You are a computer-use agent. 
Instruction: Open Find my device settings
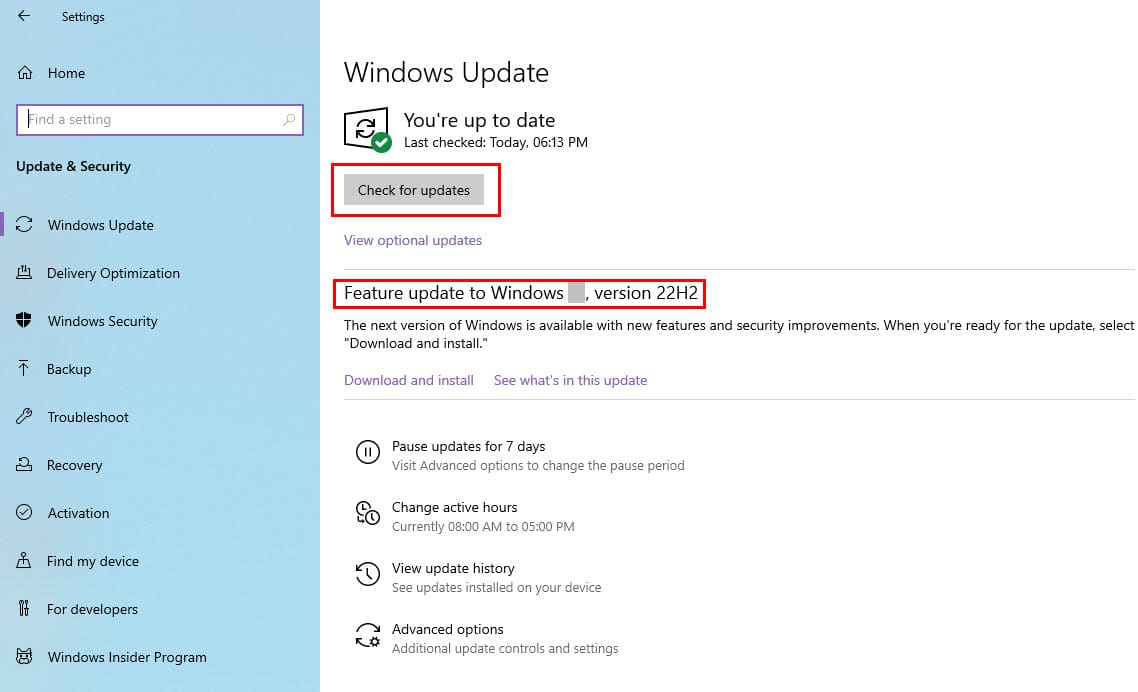tap(92, 561)
